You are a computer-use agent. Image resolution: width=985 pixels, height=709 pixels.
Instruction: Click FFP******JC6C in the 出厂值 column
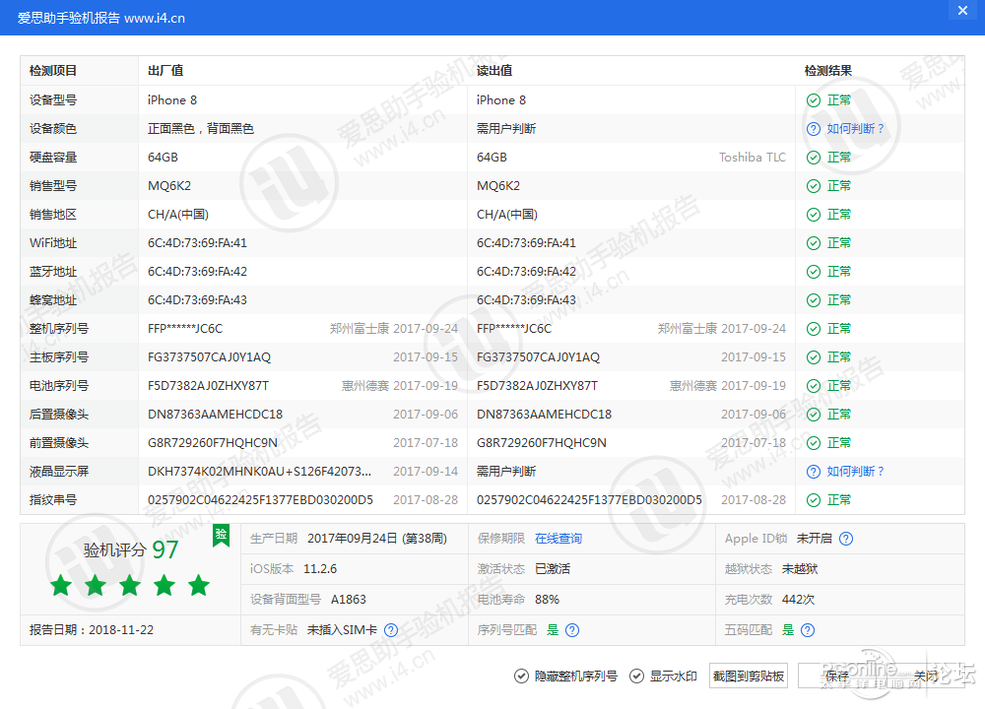(185, 329)
